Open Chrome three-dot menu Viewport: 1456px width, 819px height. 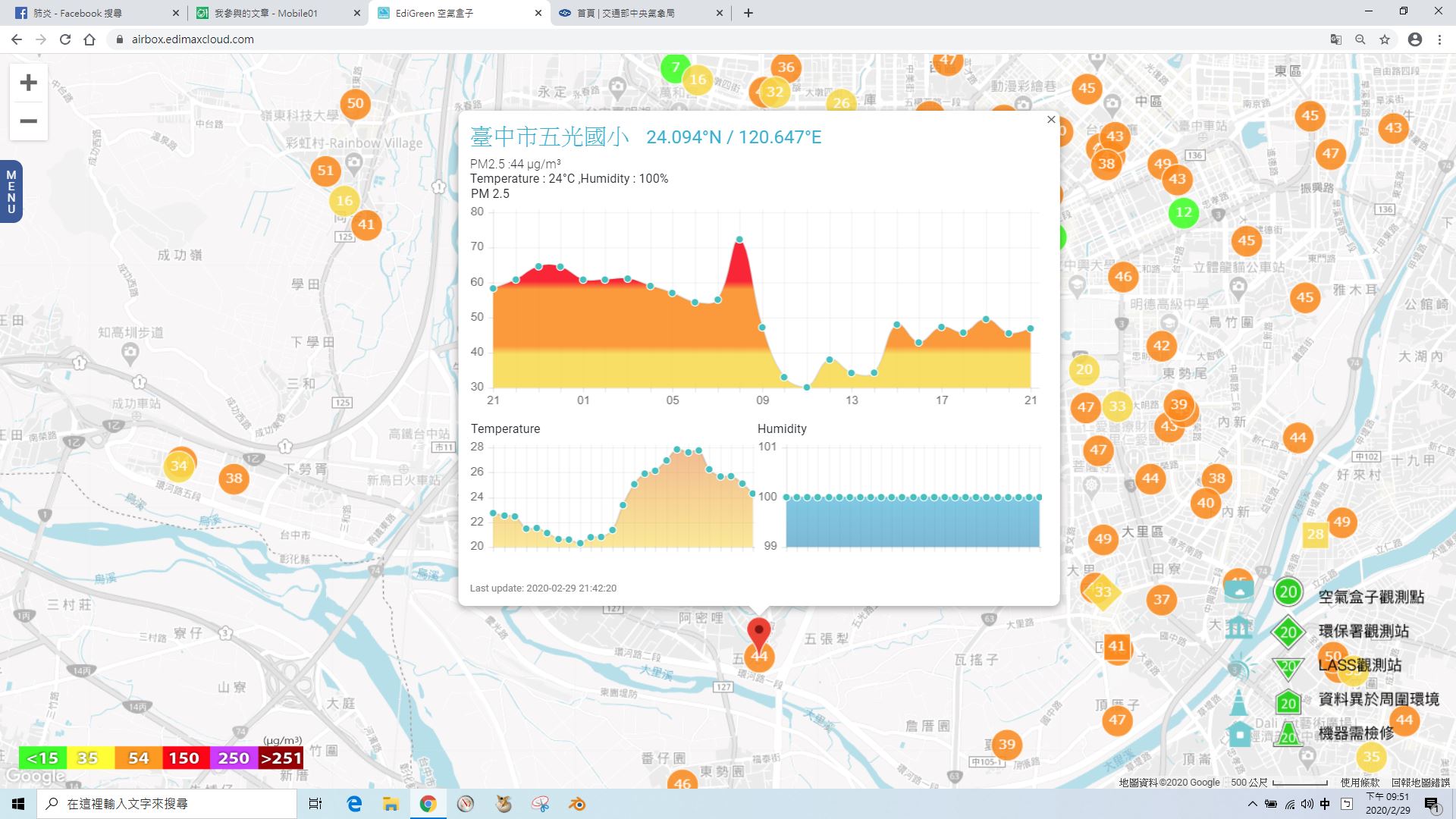pos(1439,39)
